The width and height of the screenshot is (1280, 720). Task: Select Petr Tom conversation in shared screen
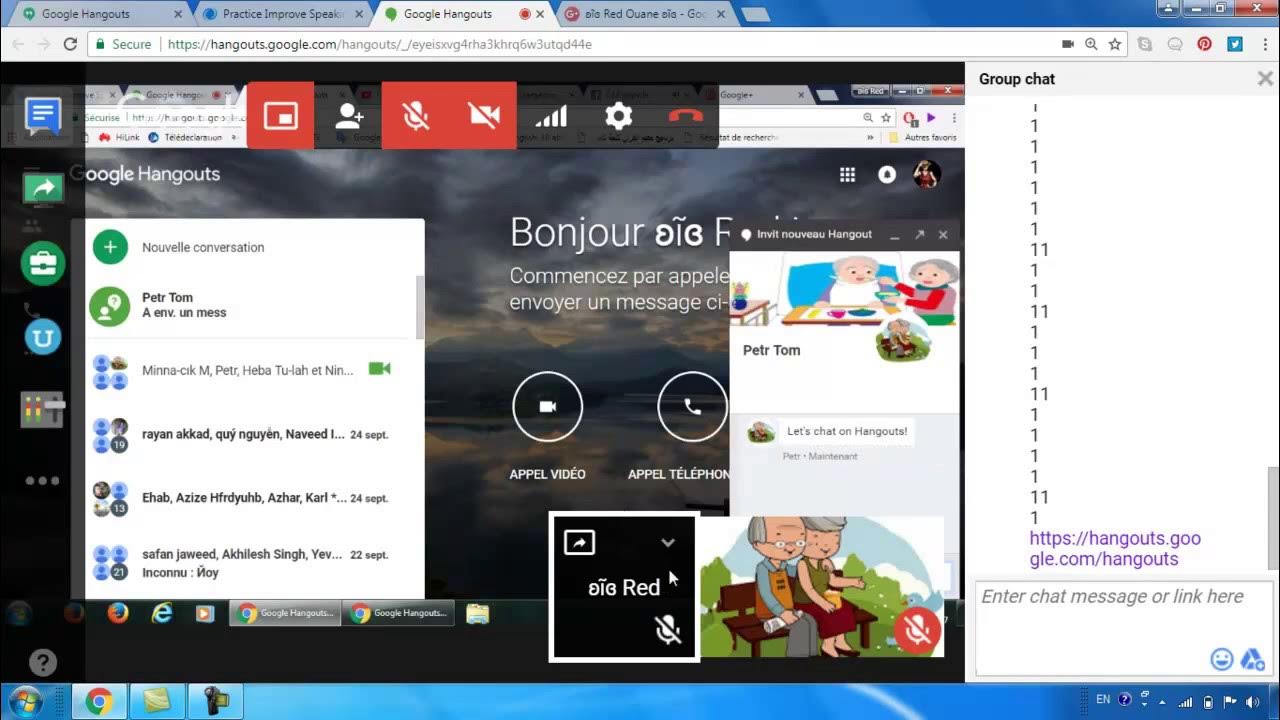point(250,305)
